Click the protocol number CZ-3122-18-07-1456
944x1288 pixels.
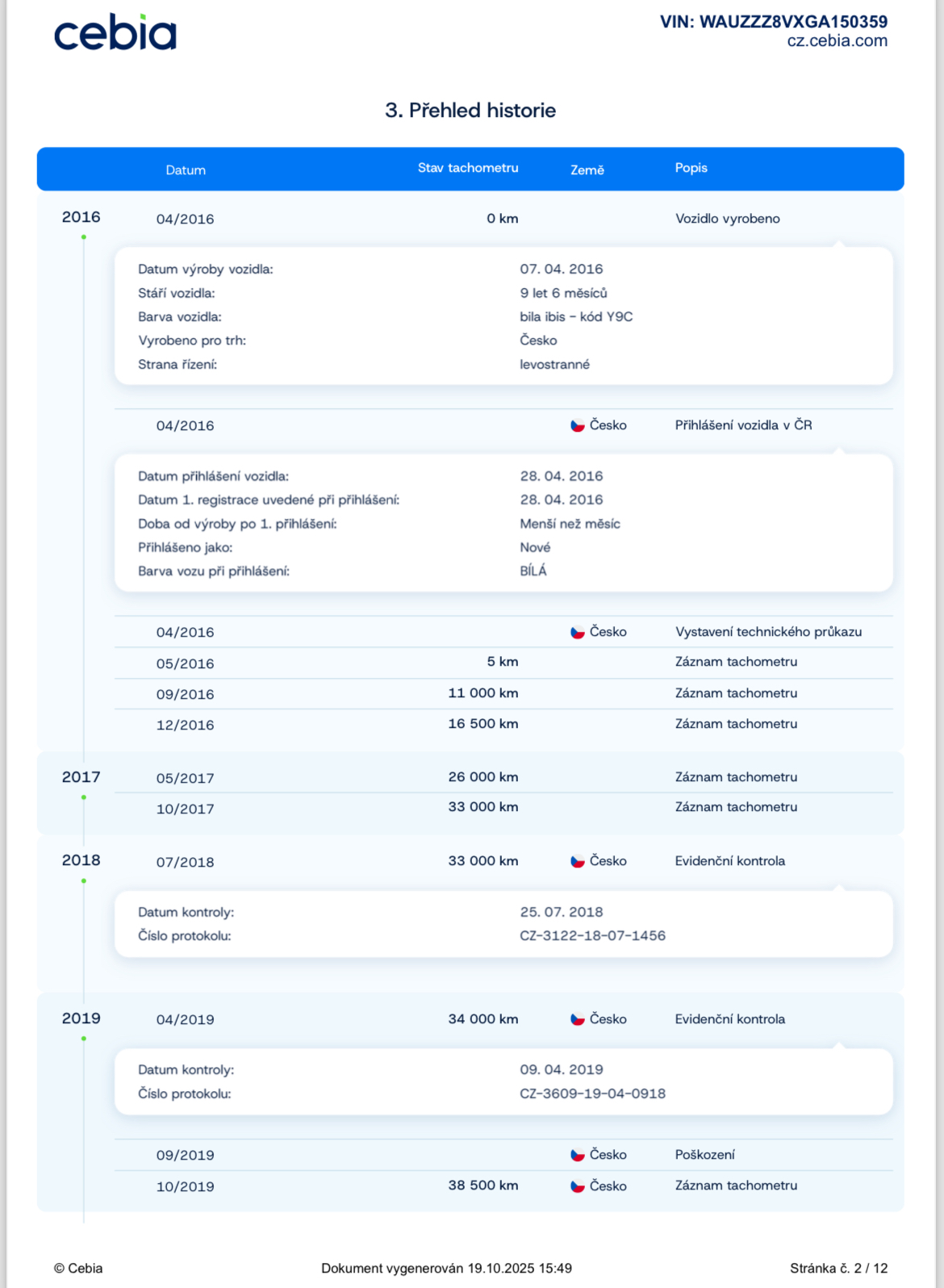pyautogui.click(x=592, y=936)
